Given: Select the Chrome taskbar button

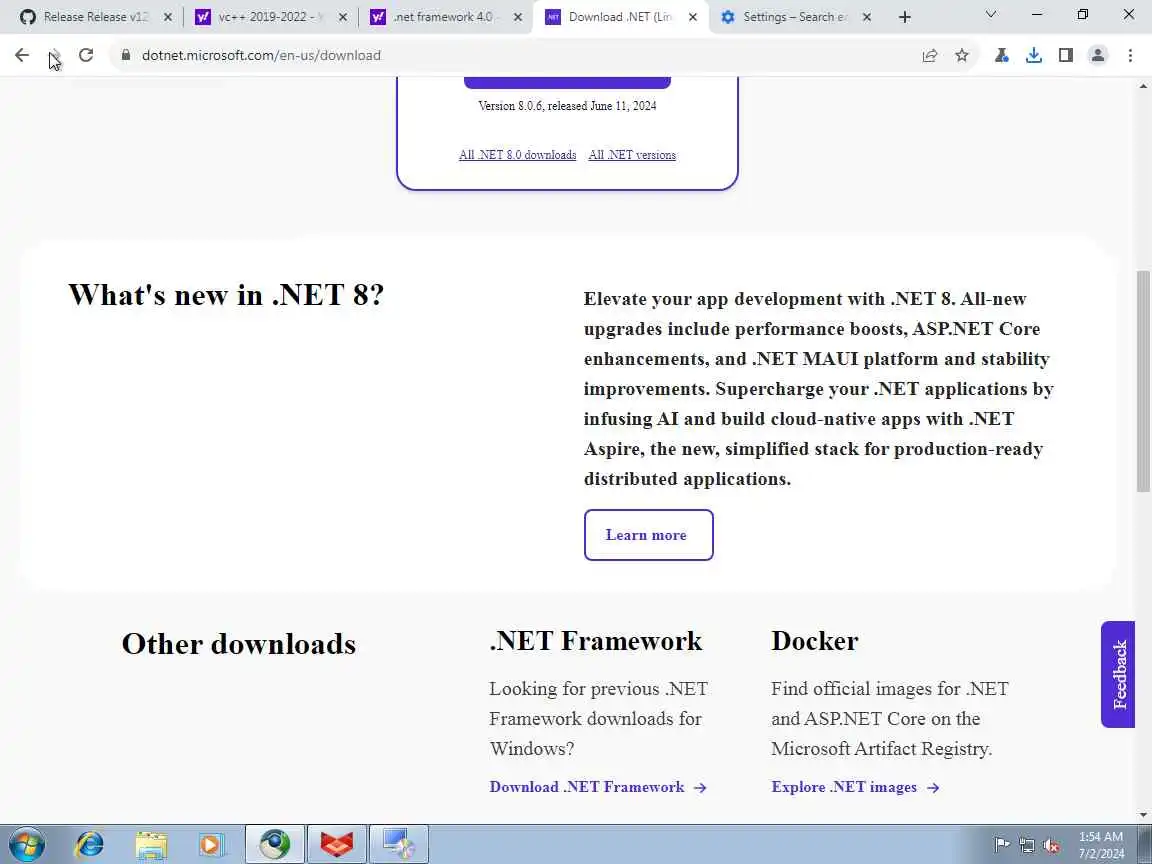Looking at the screenshot, I should (275, 844).
